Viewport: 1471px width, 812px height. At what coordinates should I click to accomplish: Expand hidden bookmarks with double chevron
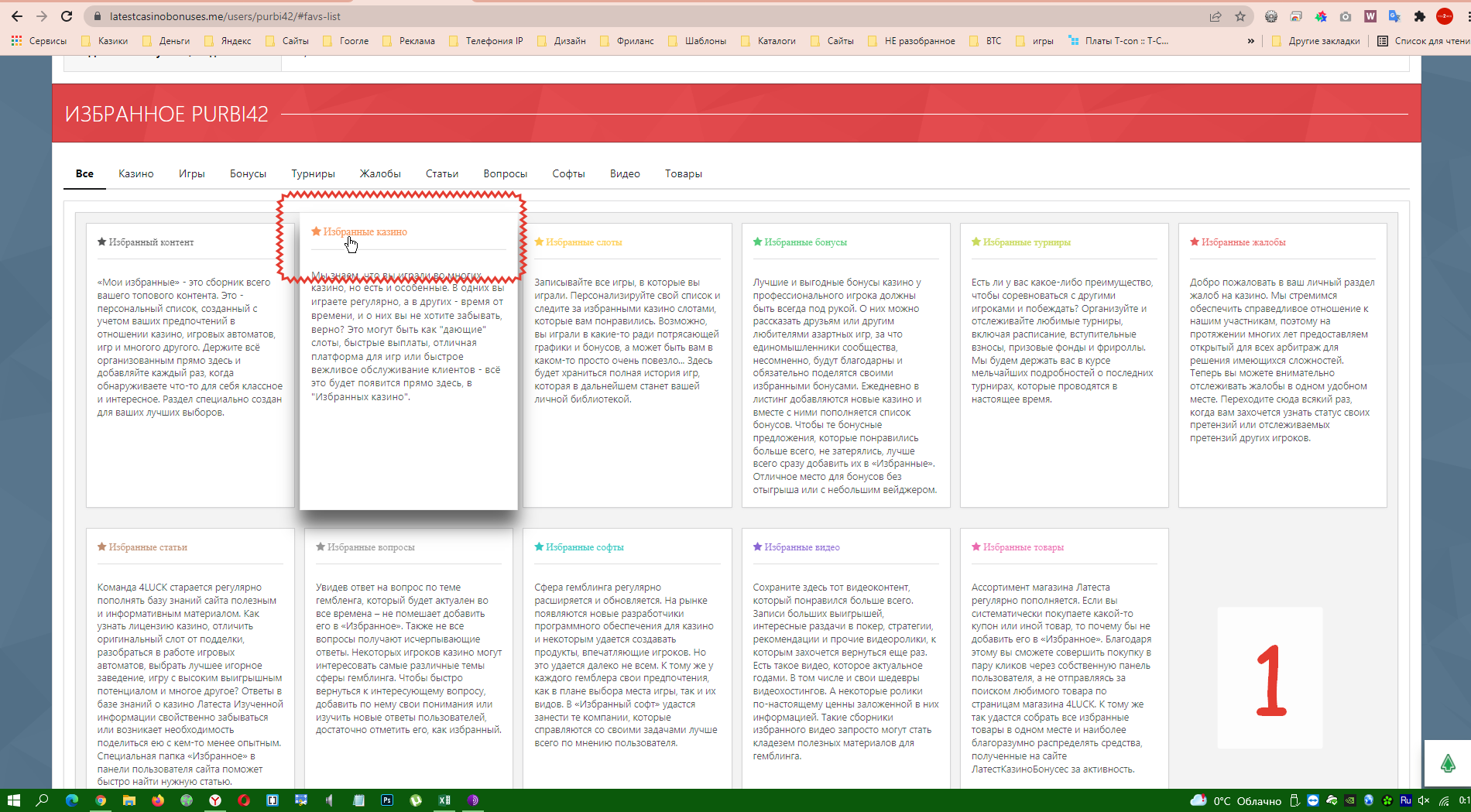[1250, 41]
